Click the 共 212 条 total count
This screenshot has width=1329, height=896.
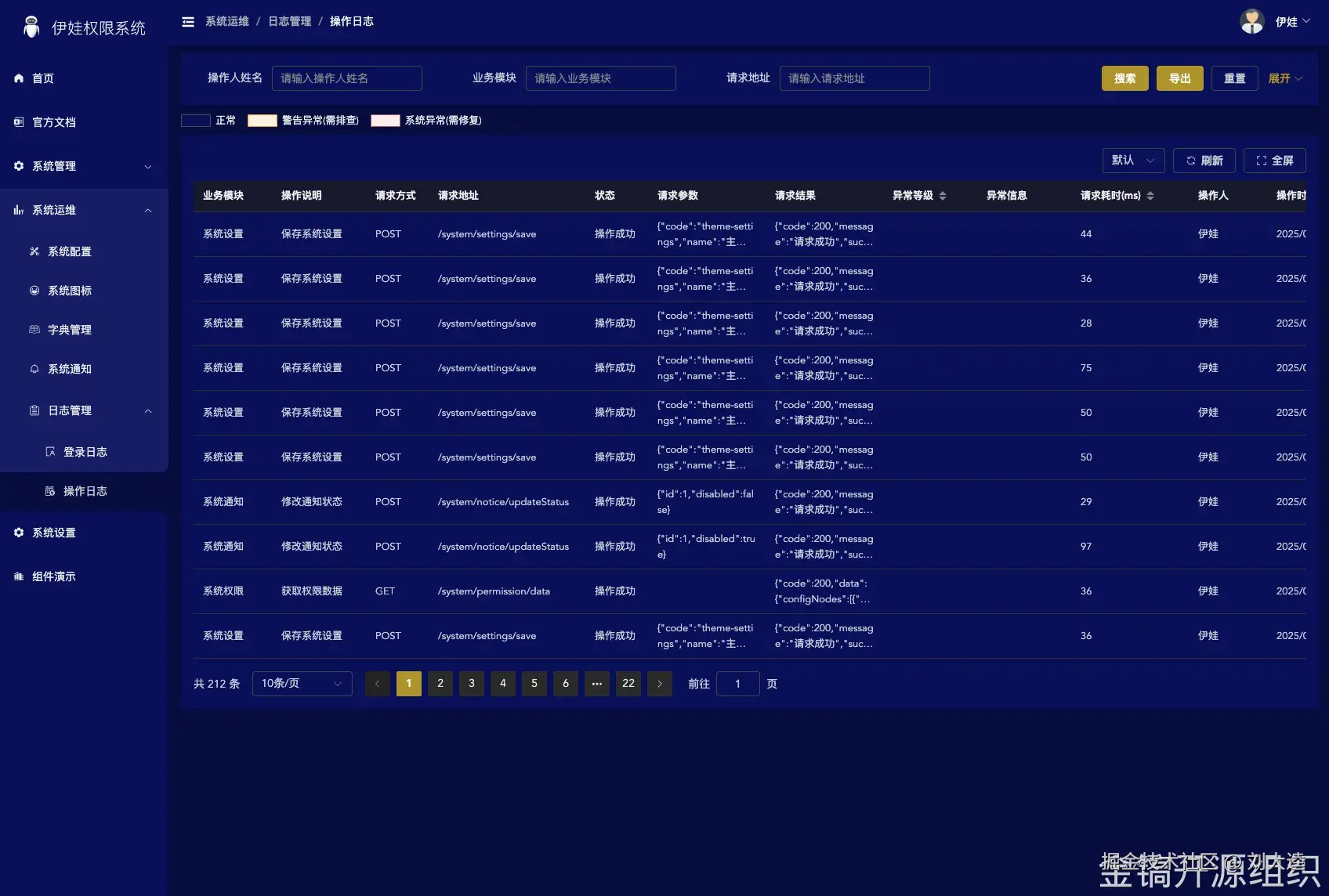[x=217, y=684]
